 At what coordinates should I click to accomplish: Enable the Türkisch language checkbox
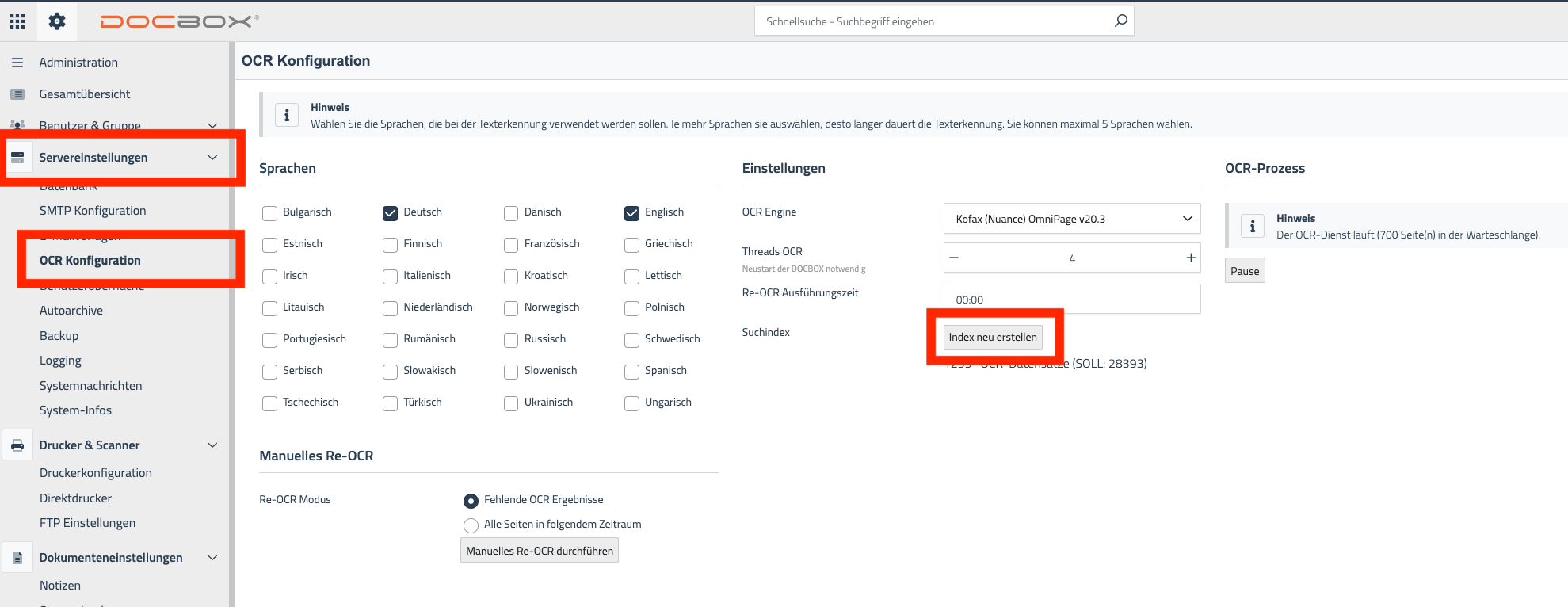tap(390, 403)
